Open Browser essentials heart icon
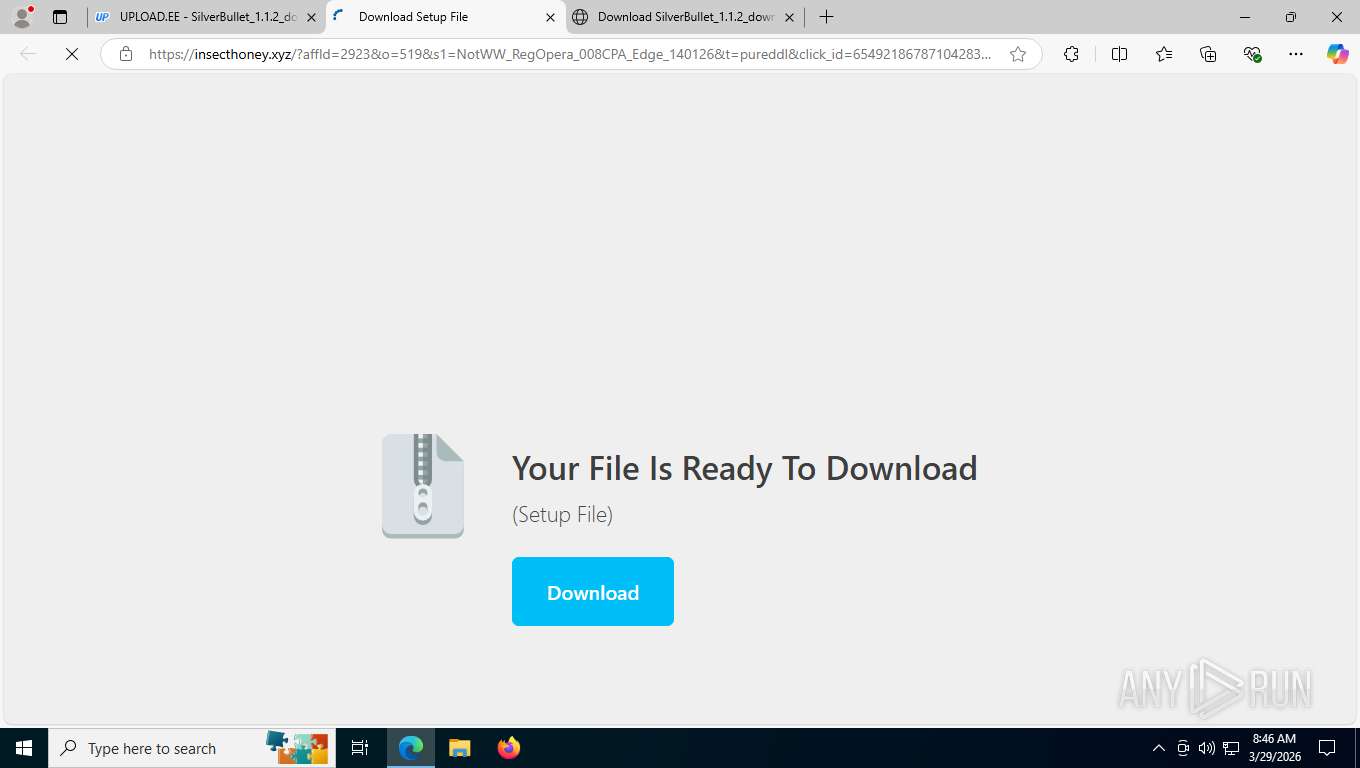This screenshot has width=1360, height=768. coord(1252,55)
